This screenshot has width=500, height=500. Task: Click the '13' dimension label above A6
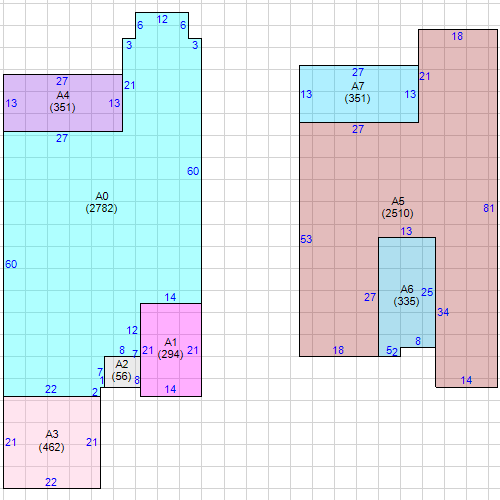[406, 231]
